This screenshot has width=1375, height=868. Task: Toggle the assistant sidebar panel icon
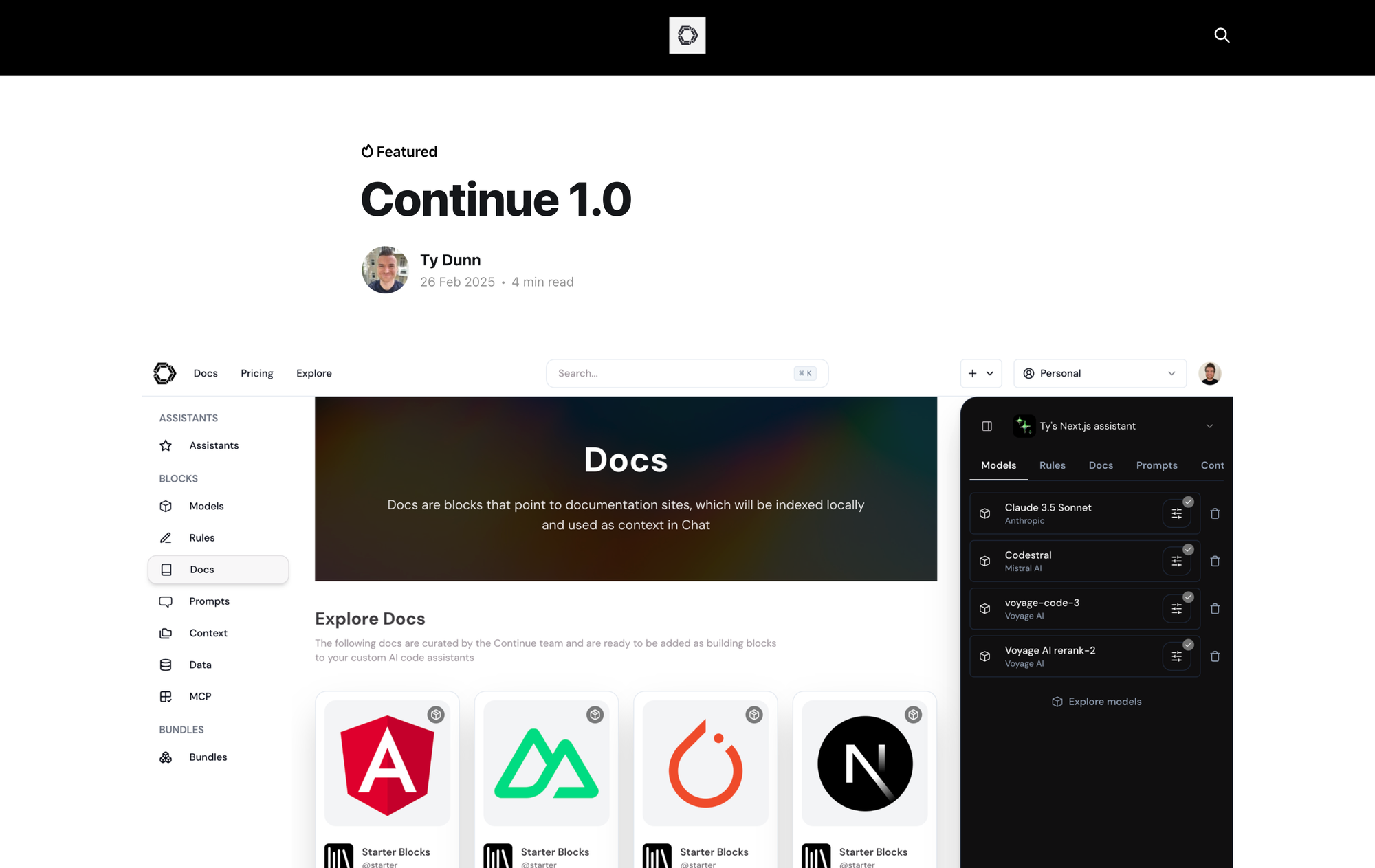coord(987,426)
